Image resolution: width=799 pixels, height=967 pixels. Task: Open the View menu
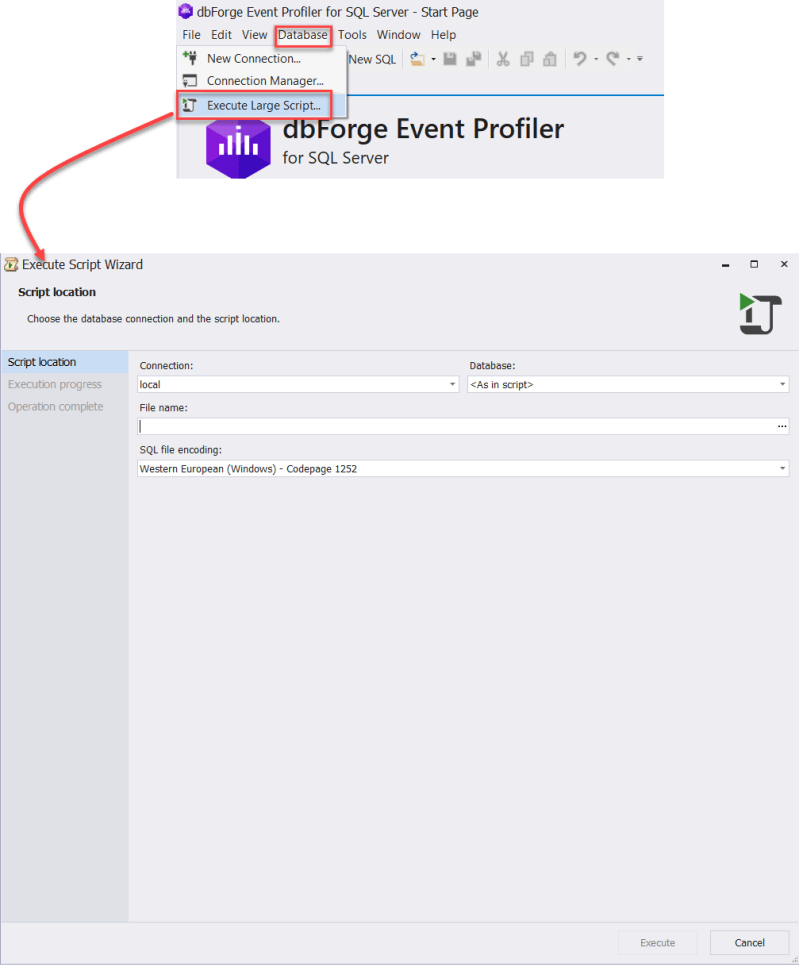254,35
